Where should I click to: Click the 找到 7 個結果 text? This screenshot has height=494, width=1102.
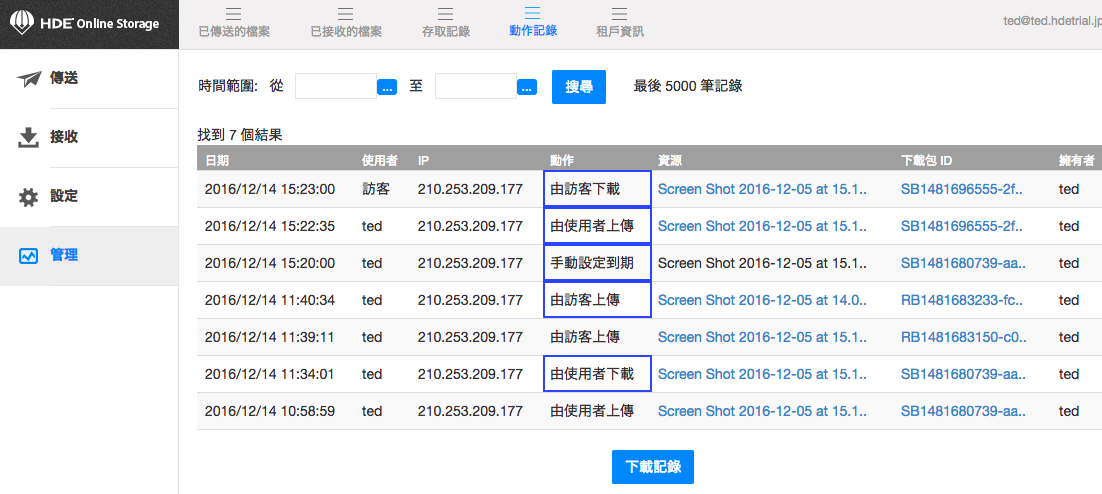tap(240, 135)
